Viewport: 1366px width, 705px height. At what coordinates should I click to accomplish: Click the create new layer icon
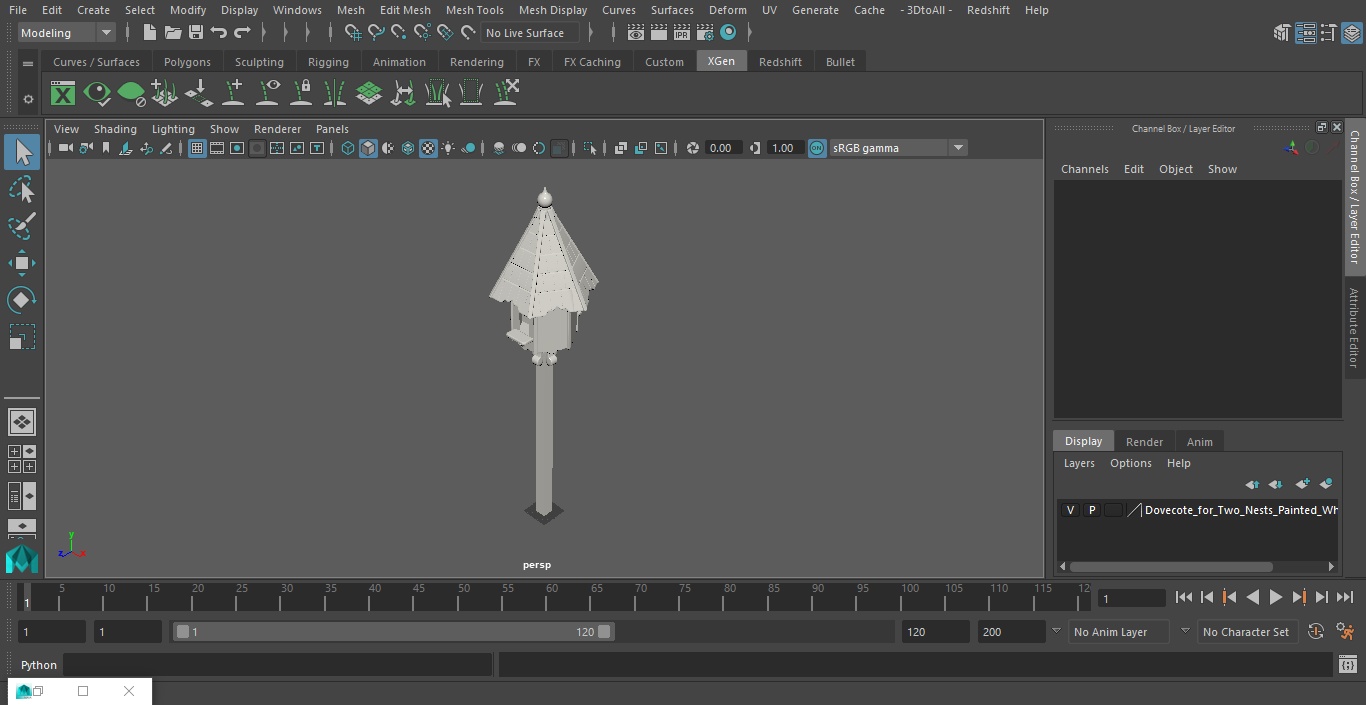1302,484
